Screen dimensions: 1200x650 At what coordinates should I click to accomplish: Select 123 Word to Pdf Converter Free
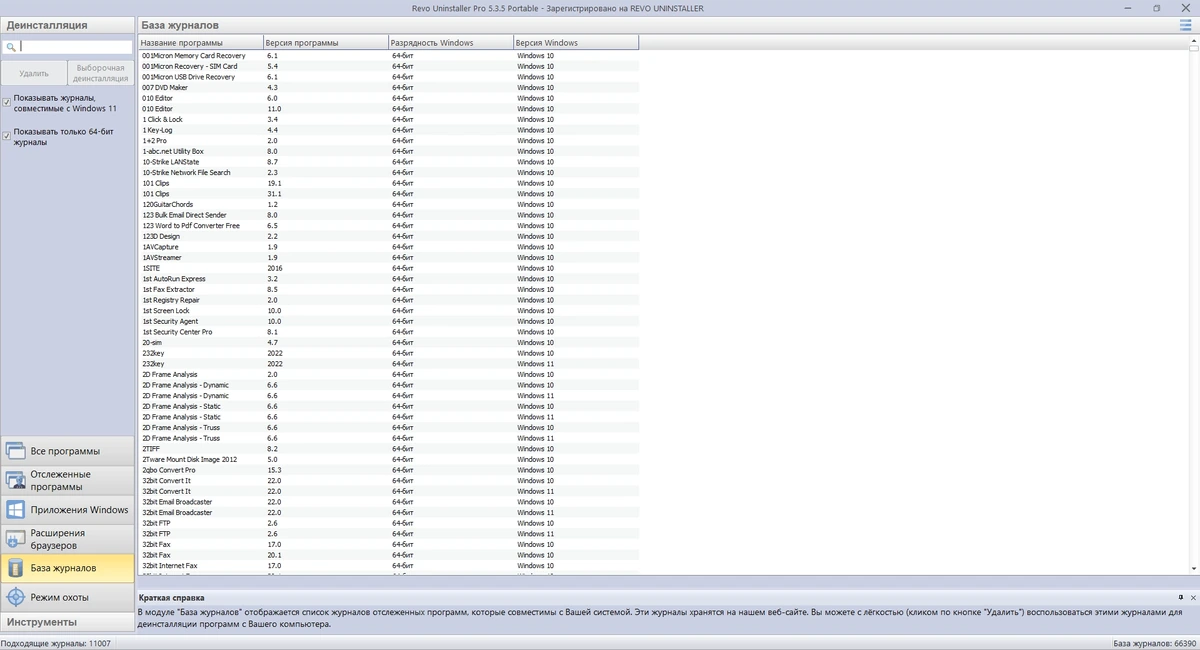click(x=388, y=226)
